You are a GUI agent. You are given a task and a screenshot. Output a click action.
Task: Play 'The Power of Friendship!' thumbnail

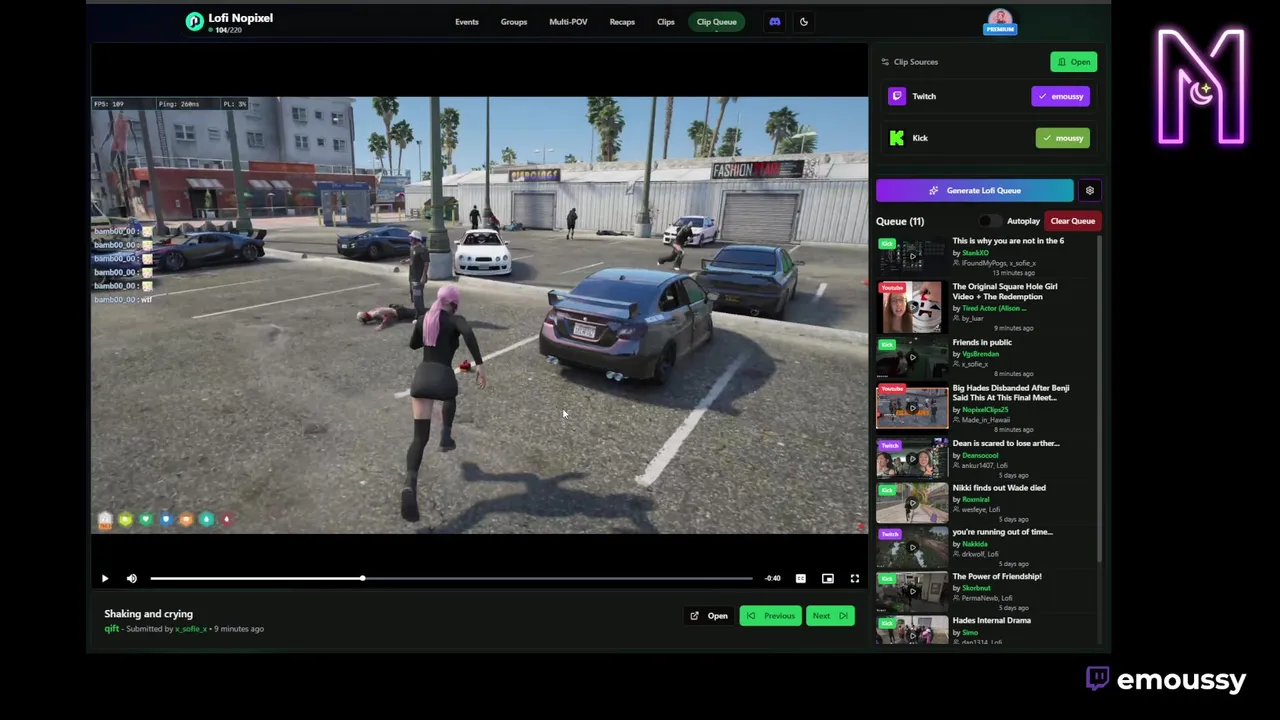[912, 592]
